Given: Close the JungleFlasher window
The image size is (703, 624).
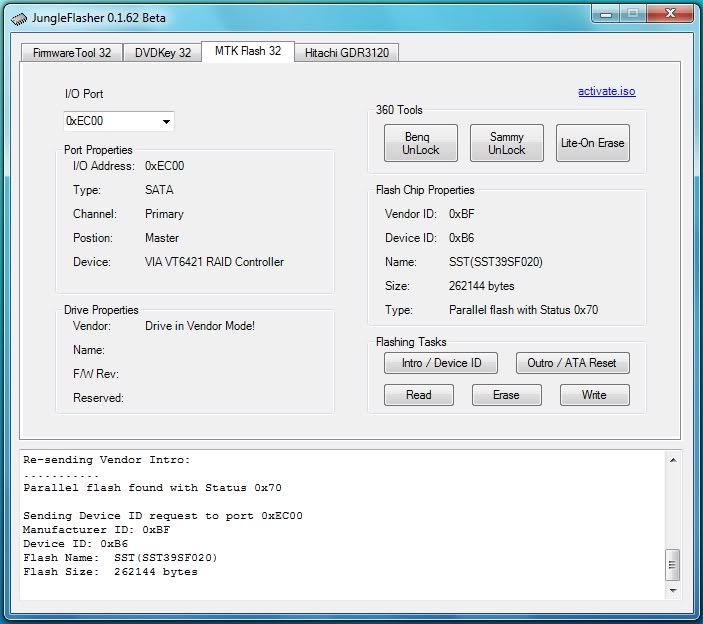Looking at the screenshot, I should click(x=670, y=14).
